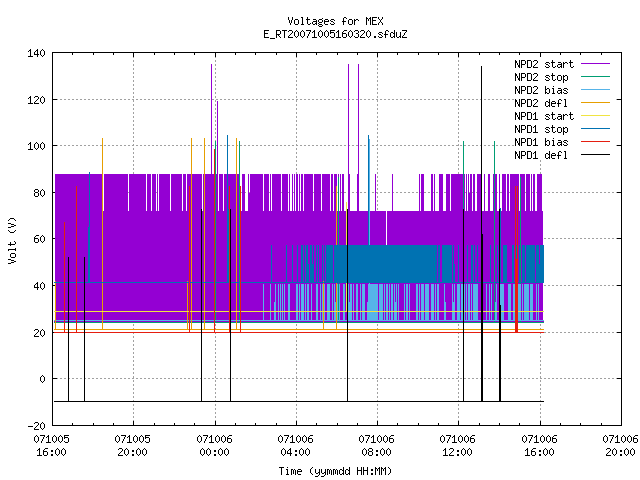This screenshot has height=480, width=640.
Task: Click the -20 y-axis tick label
Action: [36, 426]
